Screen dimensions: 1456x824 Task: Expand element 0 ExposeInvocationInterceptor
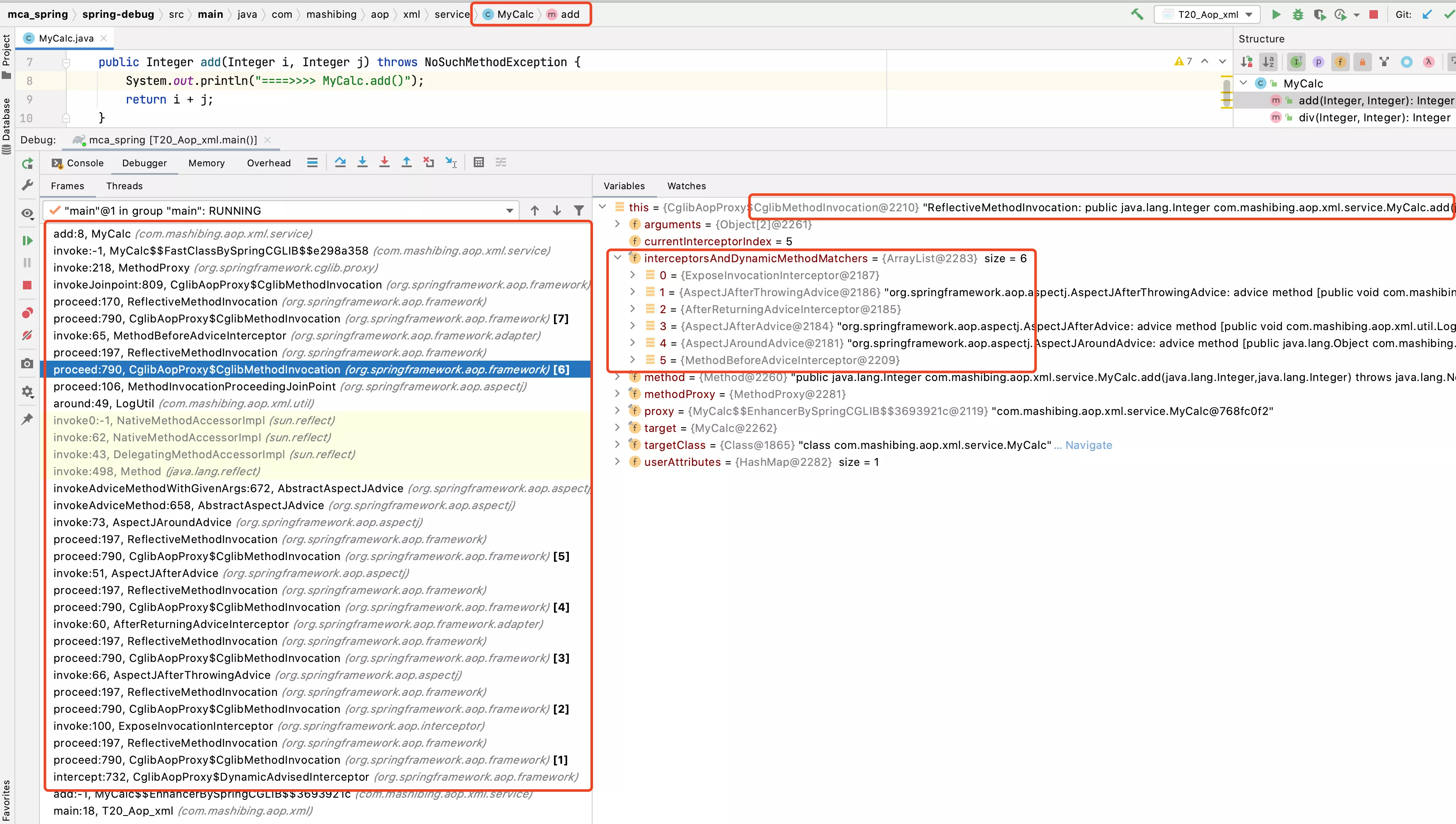click(x=633, y=275)
